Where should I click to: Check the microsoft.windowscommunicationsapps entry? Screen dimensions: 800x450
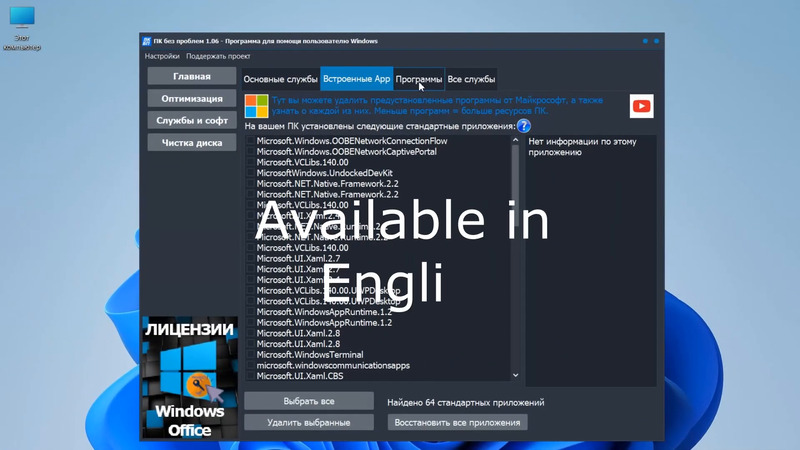coord(250,366)
